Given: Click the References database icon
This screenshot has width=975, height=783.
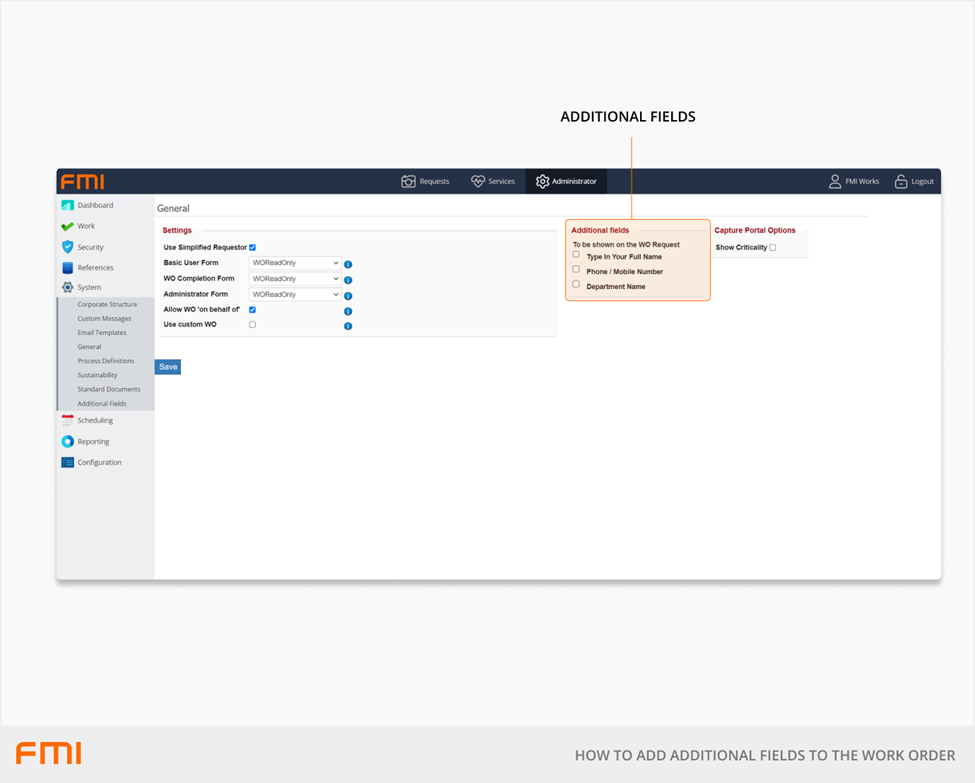Looking at the screenshot, I should click(67, 268).
